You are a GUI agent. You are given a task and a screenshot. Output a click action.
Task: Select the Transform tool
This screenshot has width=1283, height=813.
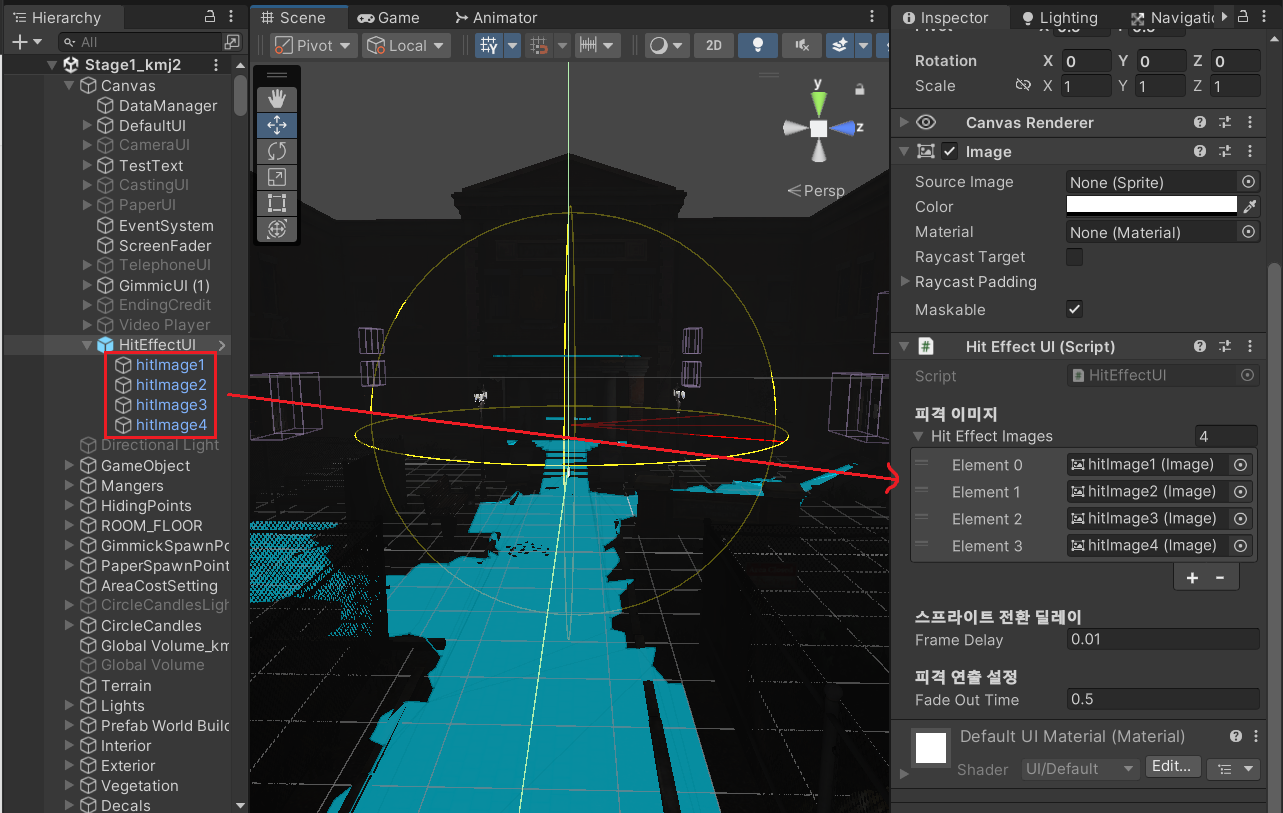[x=277, y=229]
